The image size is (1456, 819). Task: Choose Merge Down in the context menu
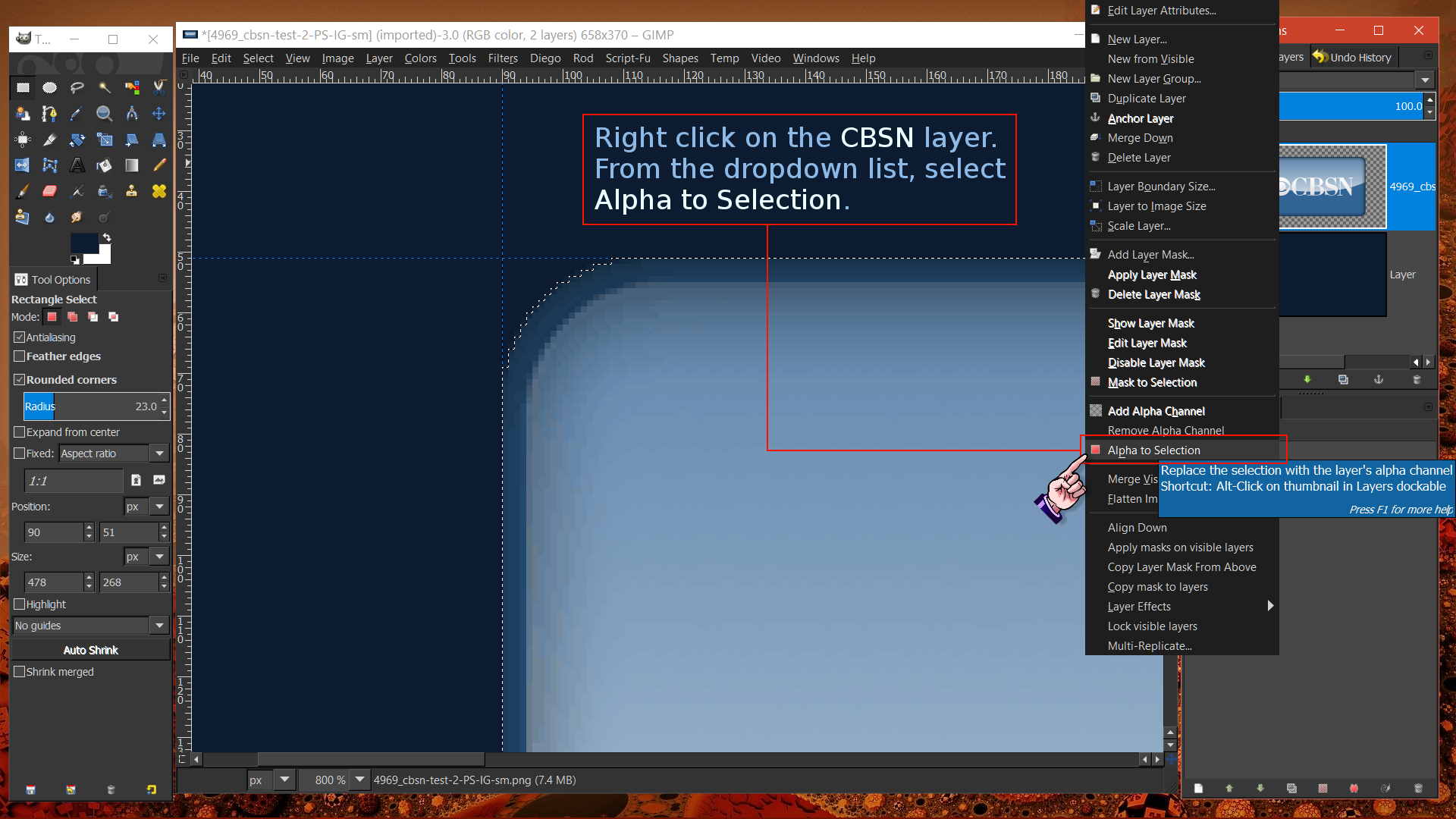pos(1182,138)
